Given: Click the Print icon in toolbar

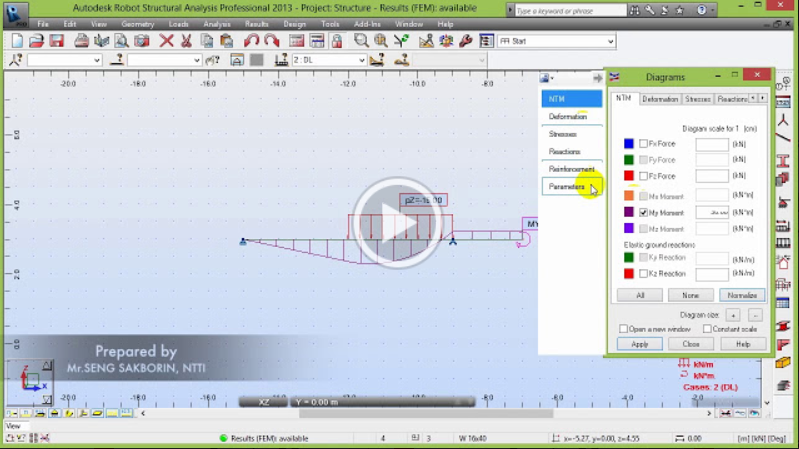Looking at the screenshot, I should click(82, 41).
